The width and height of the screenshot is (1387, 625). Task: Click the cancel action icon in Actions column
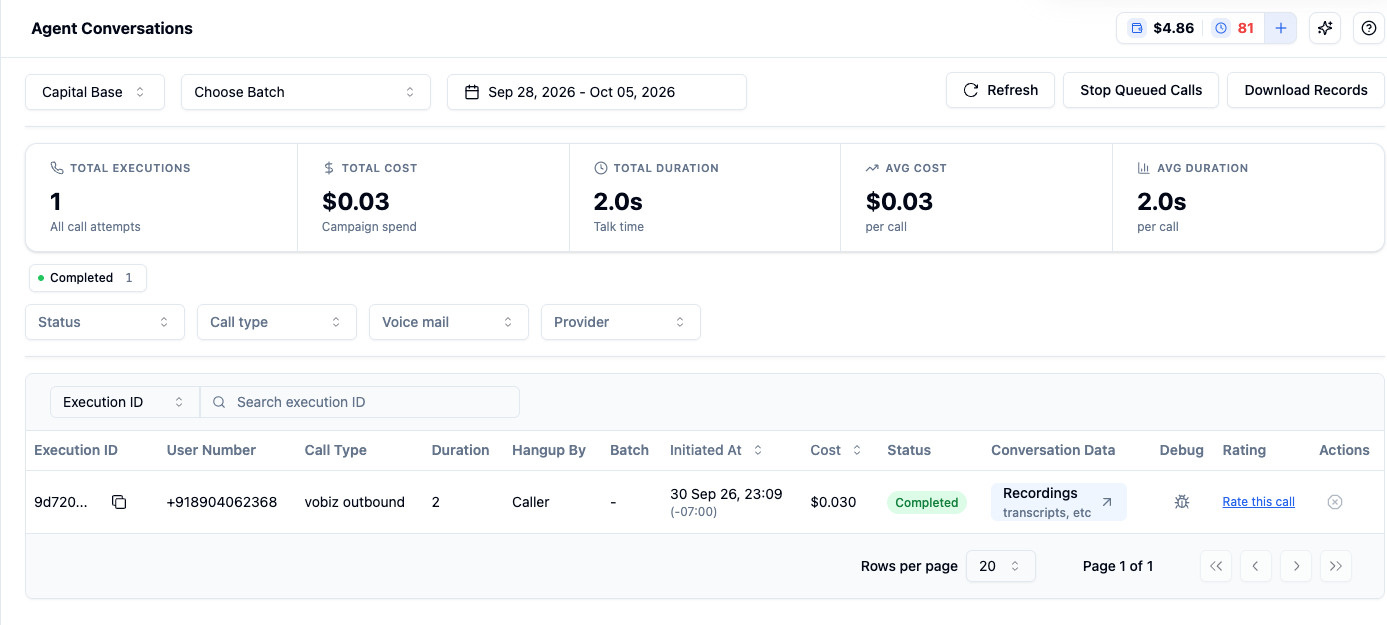[1334, 502]
